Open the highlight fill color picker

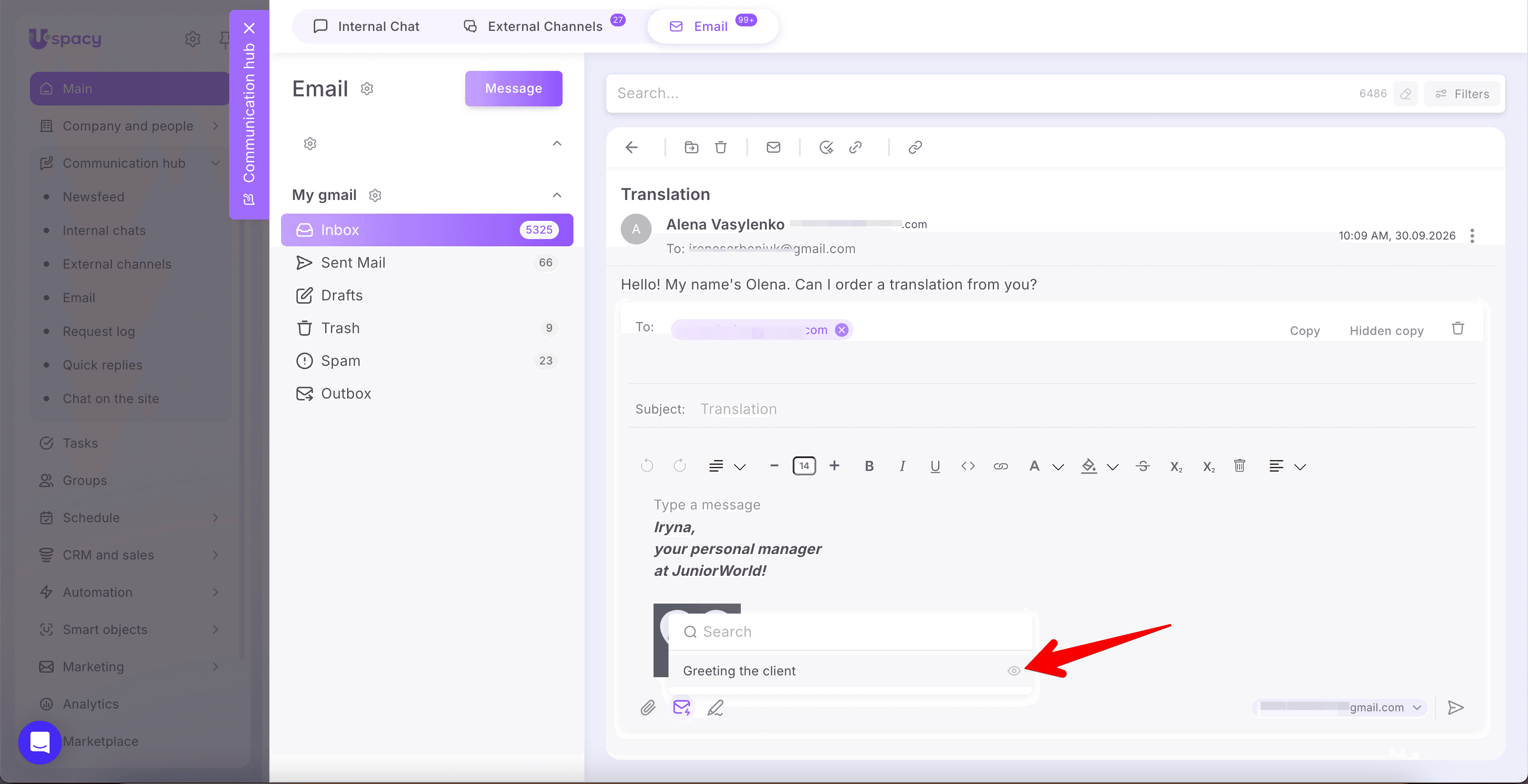point(1089,466)
